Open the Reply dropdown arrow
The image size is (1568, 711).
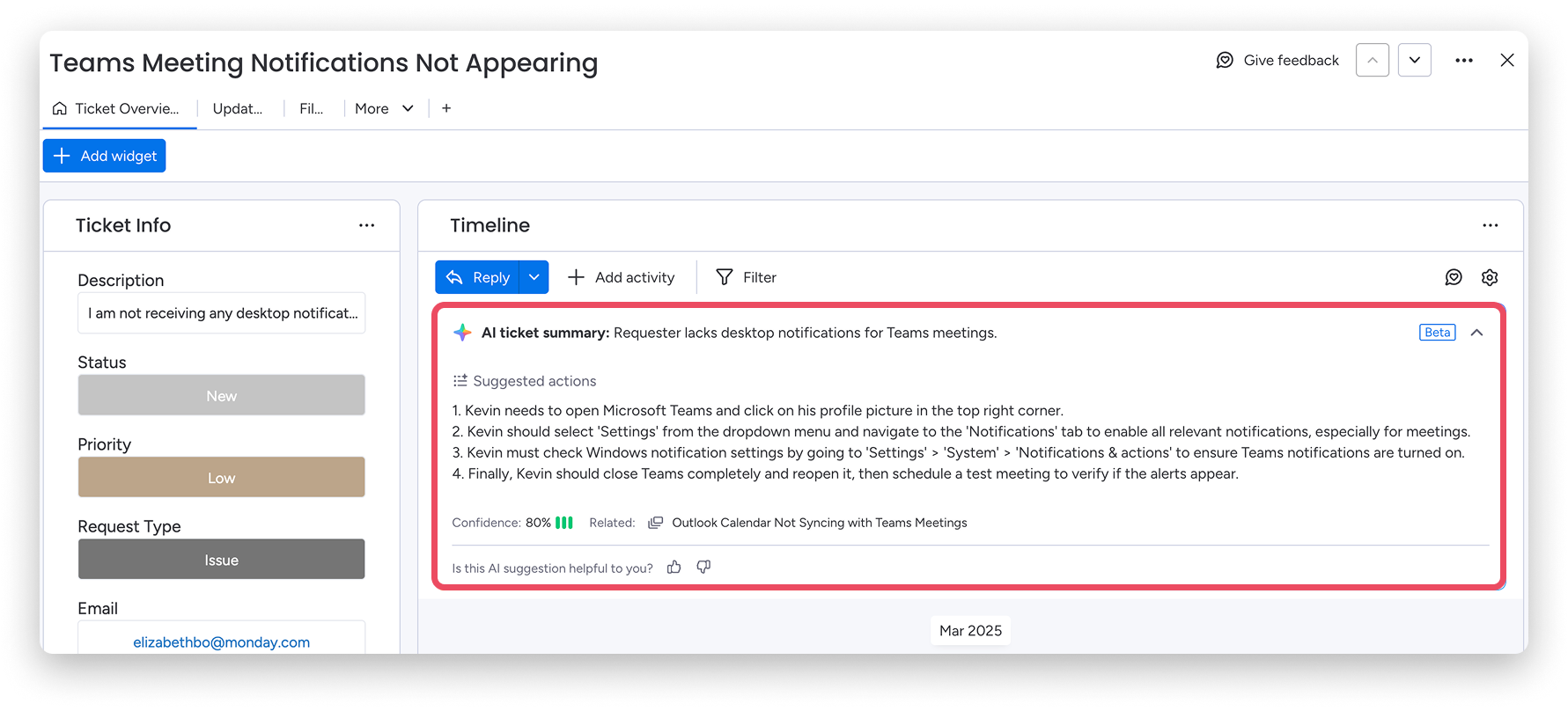pyautogui.click(x=534, y=277)
